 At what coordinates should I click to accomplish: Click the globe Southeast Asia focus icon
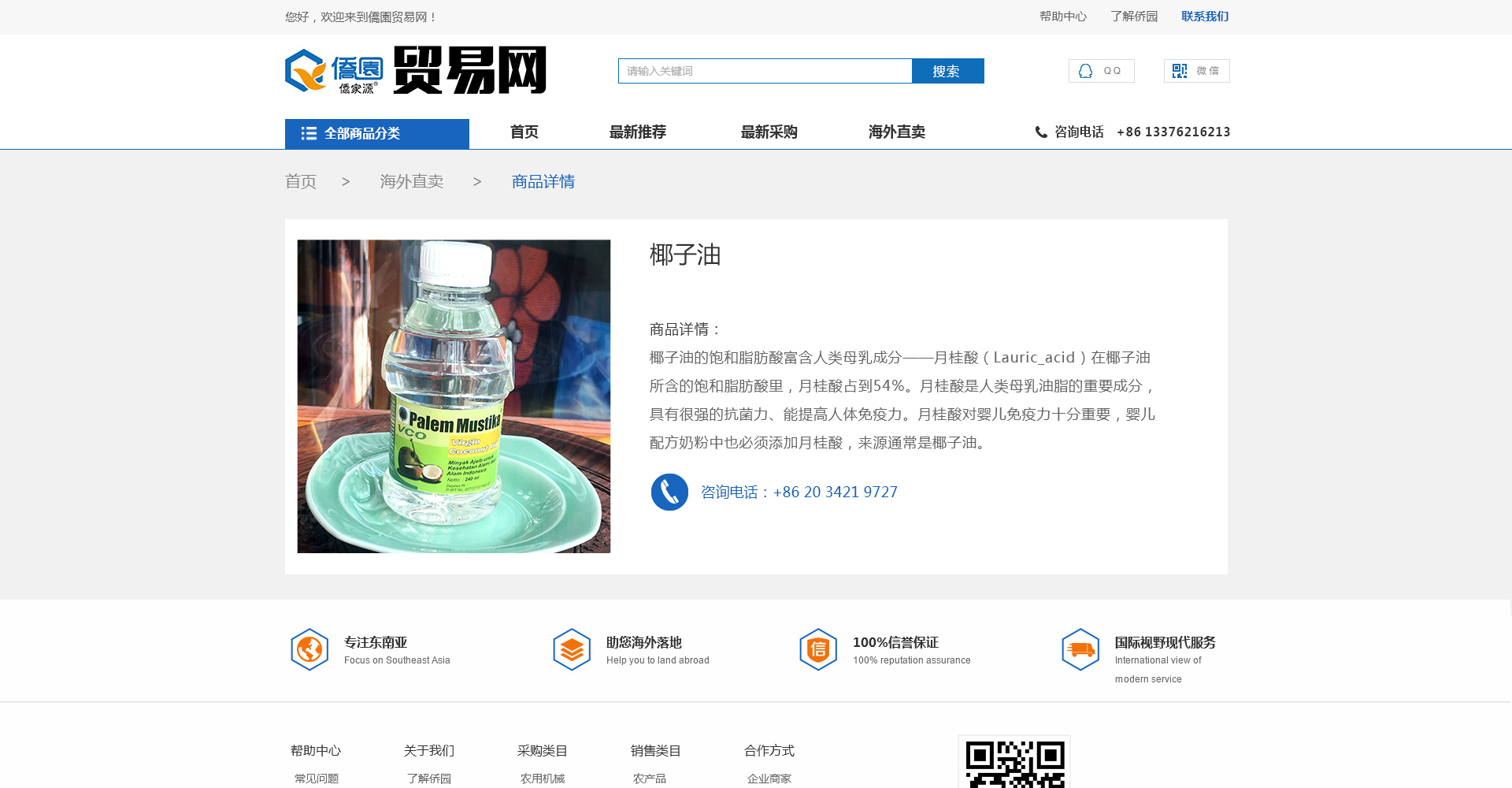(309, 649)
